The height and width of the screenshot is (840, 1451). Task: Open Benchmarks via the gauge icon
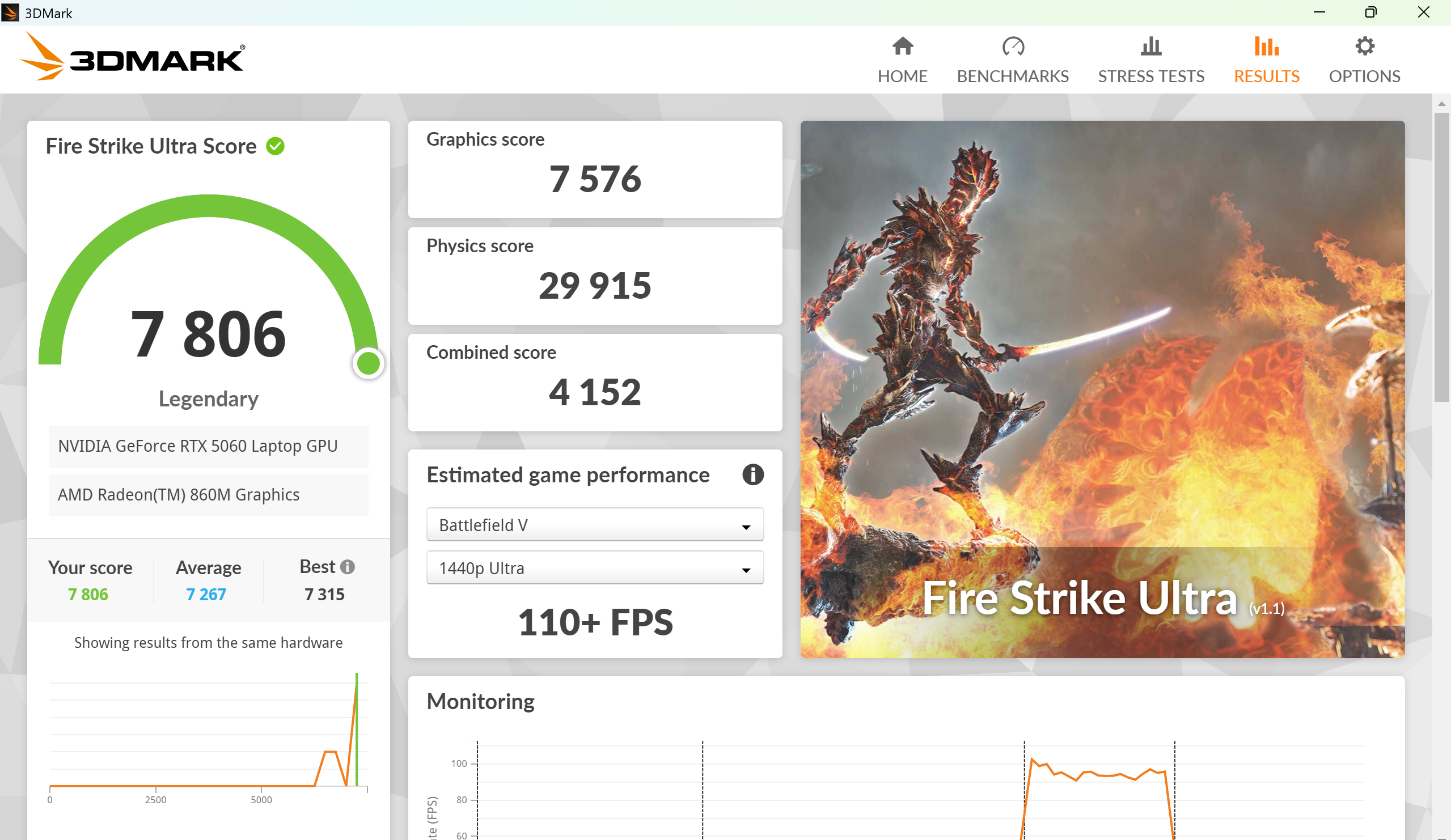(x=1013, y=46)
